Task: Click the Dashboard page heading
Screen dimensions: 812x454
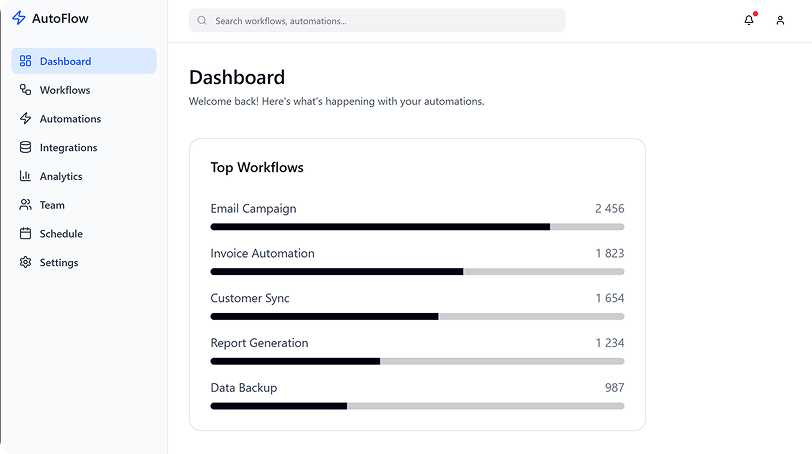Action: pyautogui.click(x=237, y=77)
